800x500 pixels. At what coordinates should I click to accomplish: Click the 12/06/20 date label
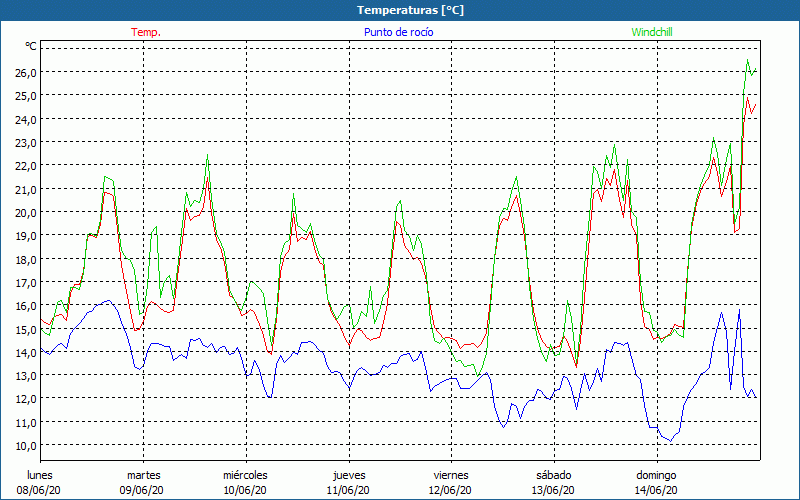[451, 490]
